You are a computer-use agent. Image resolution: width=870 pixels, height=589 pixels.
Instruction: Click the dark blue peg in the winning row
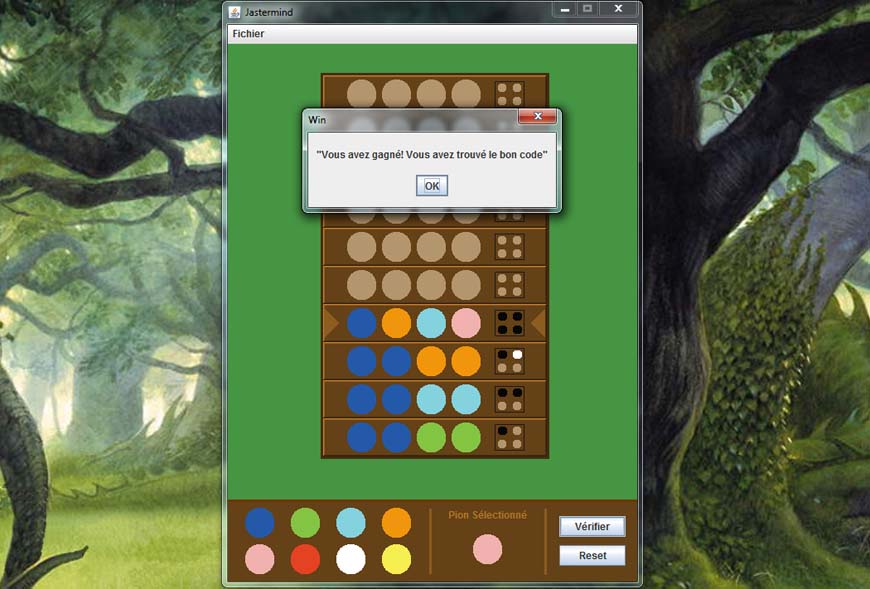tap(361, 323)
